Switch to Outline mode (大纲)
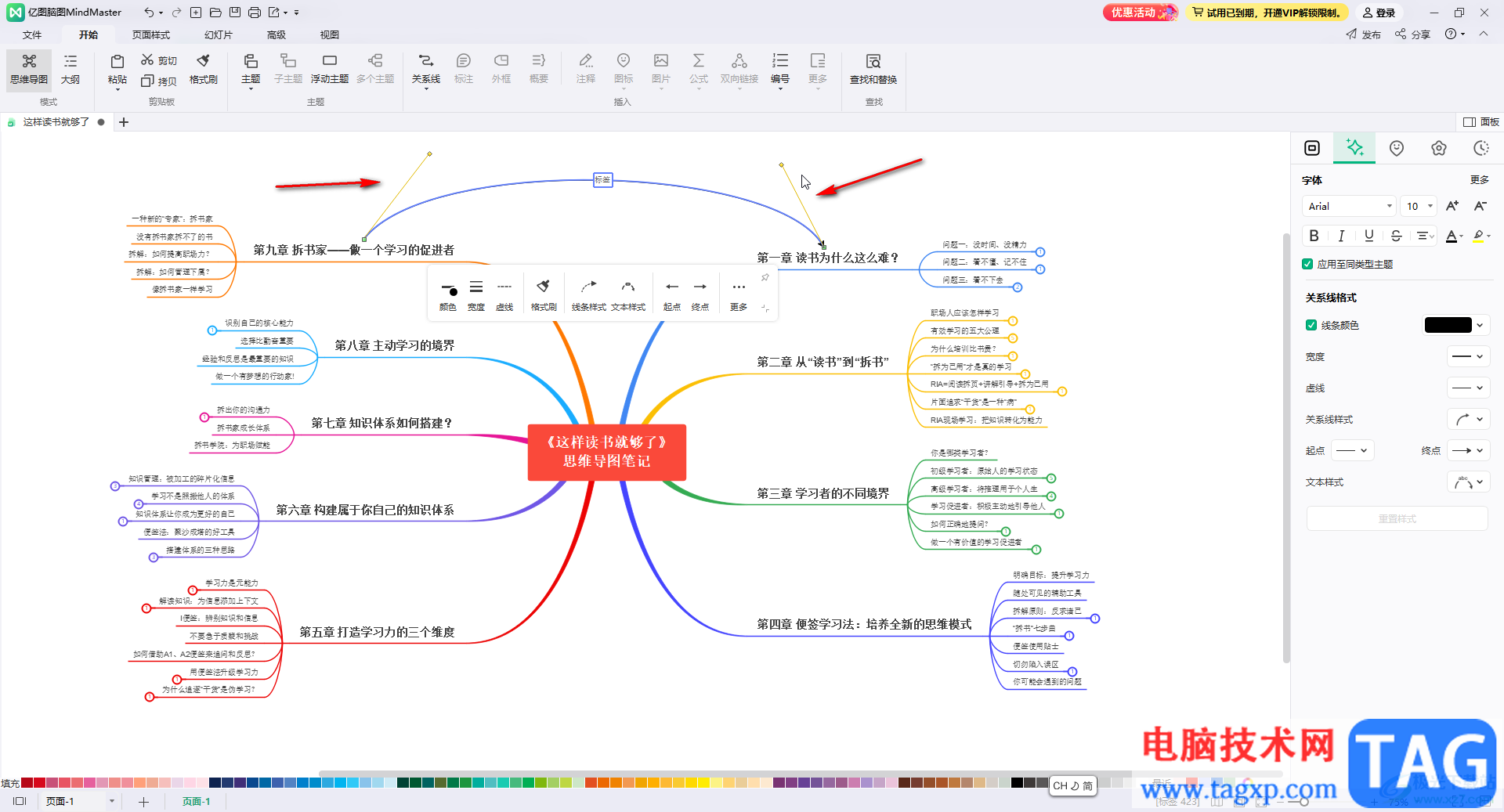 (x=70, y=69)
